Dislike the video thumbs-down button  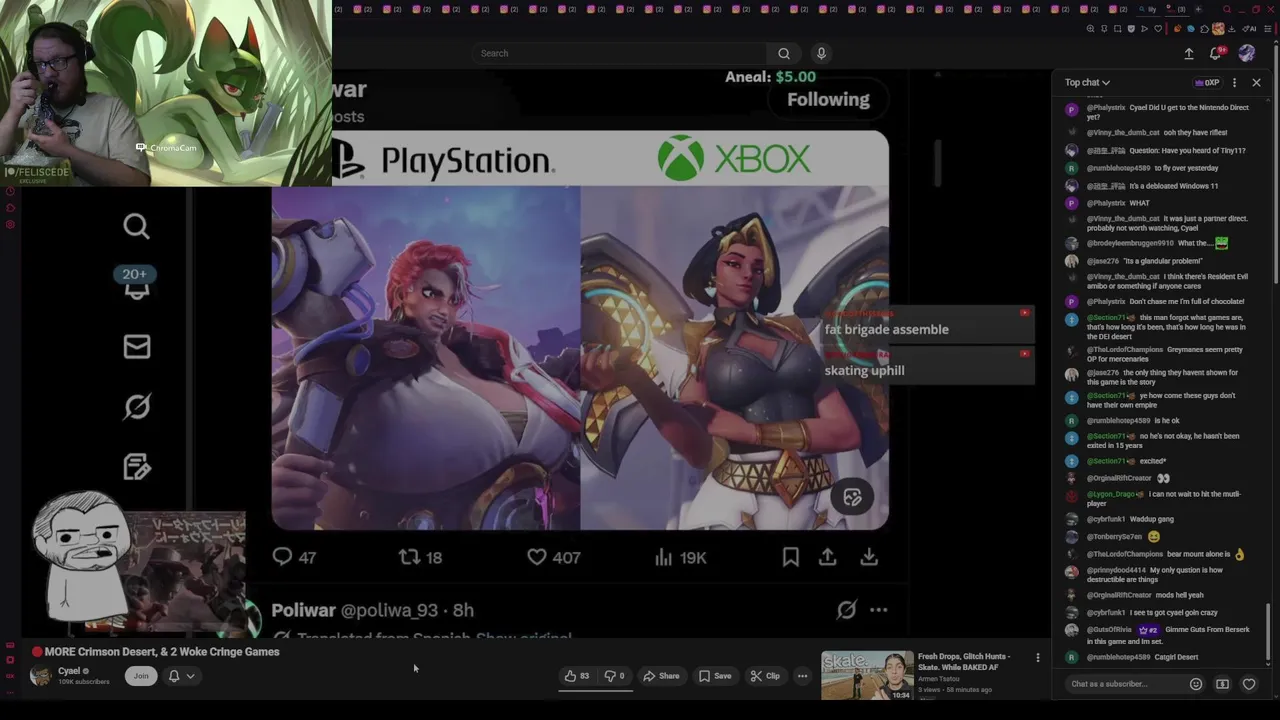pos(614,676)
